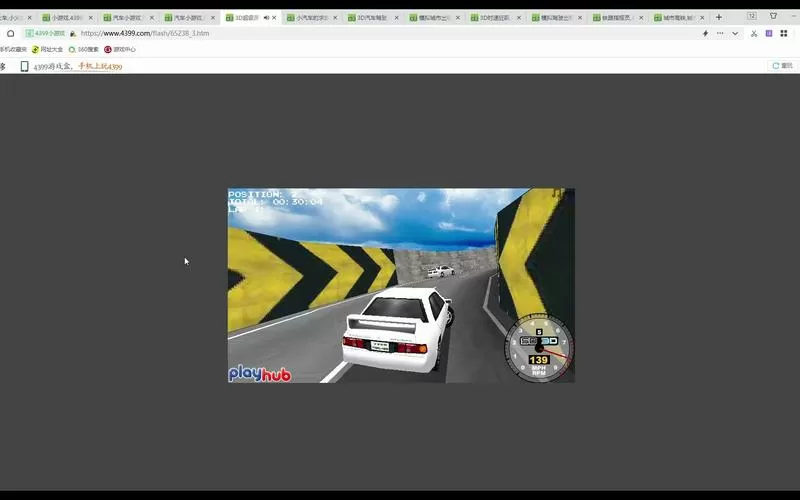Toggle the game's music note icon
Image resolution: width=800 pixels, height=500 pixels.
point(559,193)
